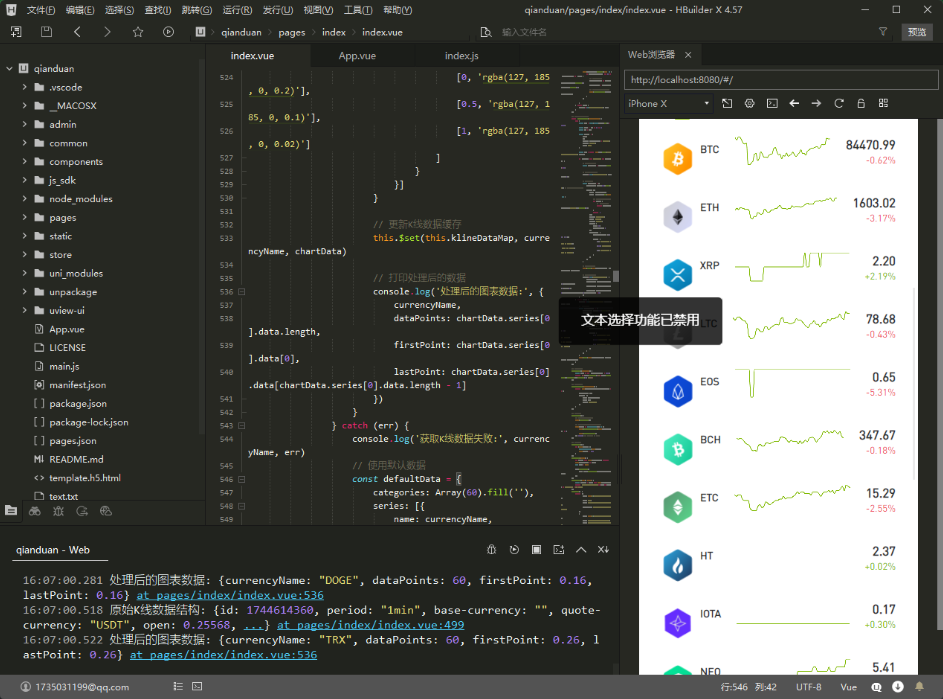Go back in the built-in Web browser
This screenshot has width=943, height=699.
point(794,103)
